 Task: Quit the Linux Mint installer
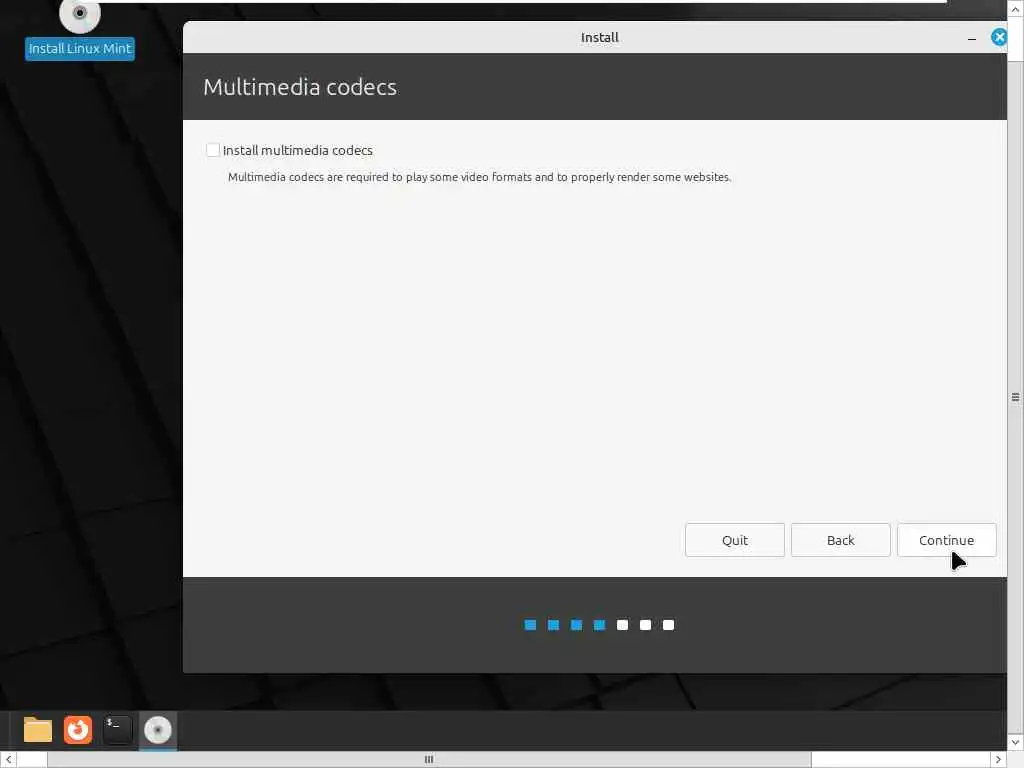click(735, 540)
